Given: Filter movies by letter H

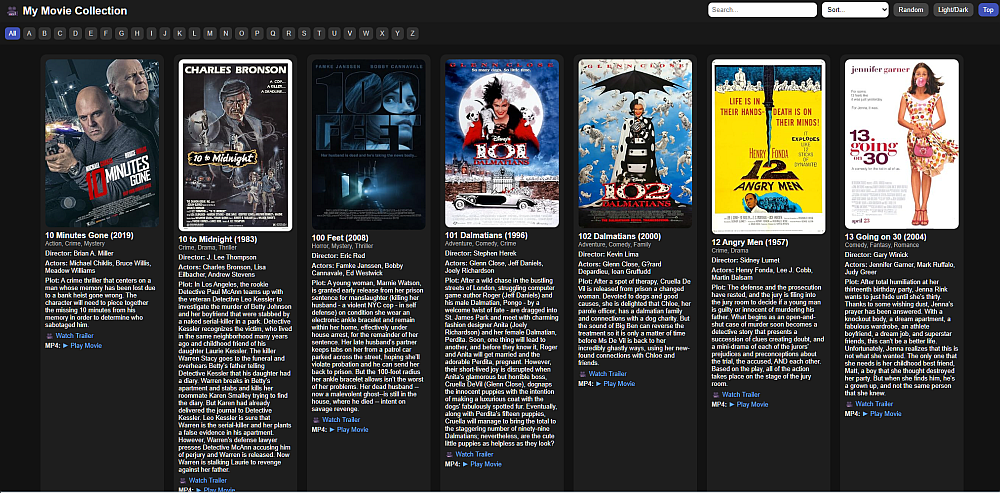Looking at the screenshot, I should [137, 34].
